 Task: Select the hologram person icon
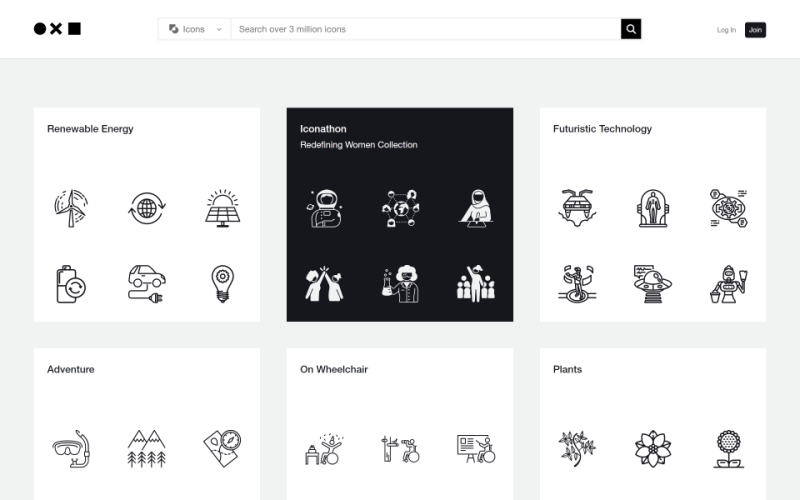pyautogui.click(x=577, y=284)
